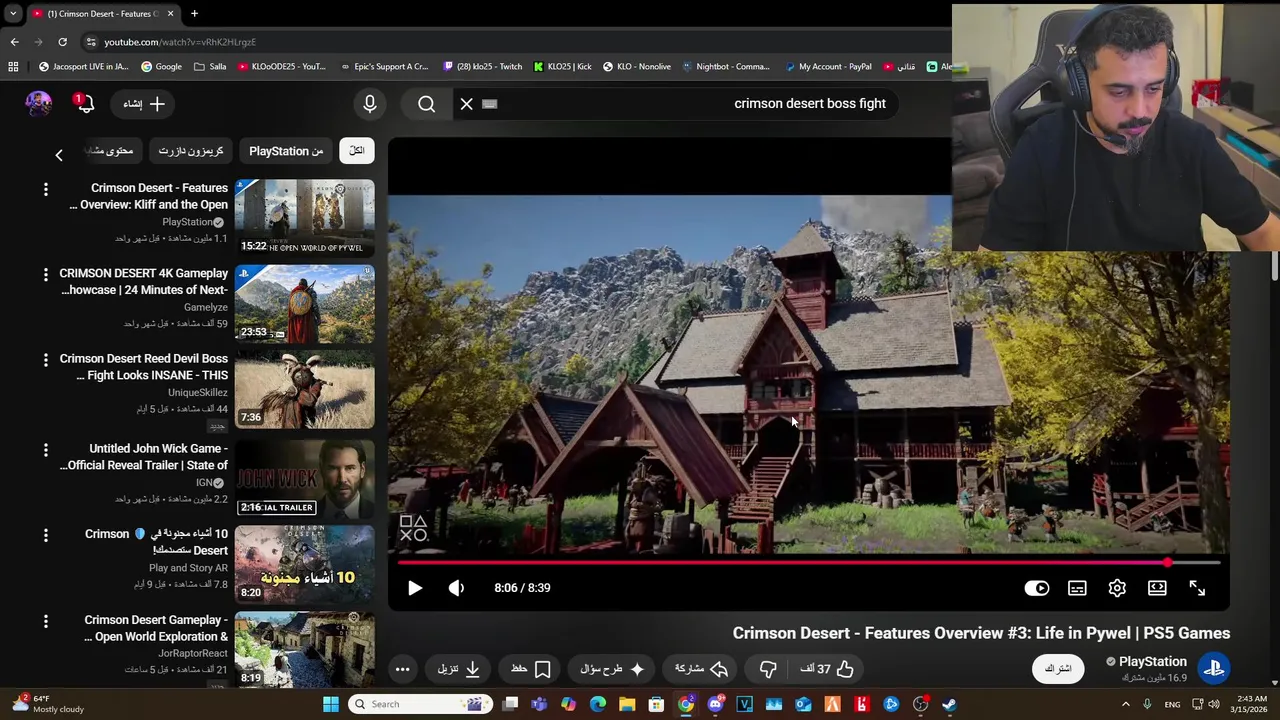Open options for Features Overview: Kliff video
This screenshot has height=720, width=1280.
click(45, 189)
